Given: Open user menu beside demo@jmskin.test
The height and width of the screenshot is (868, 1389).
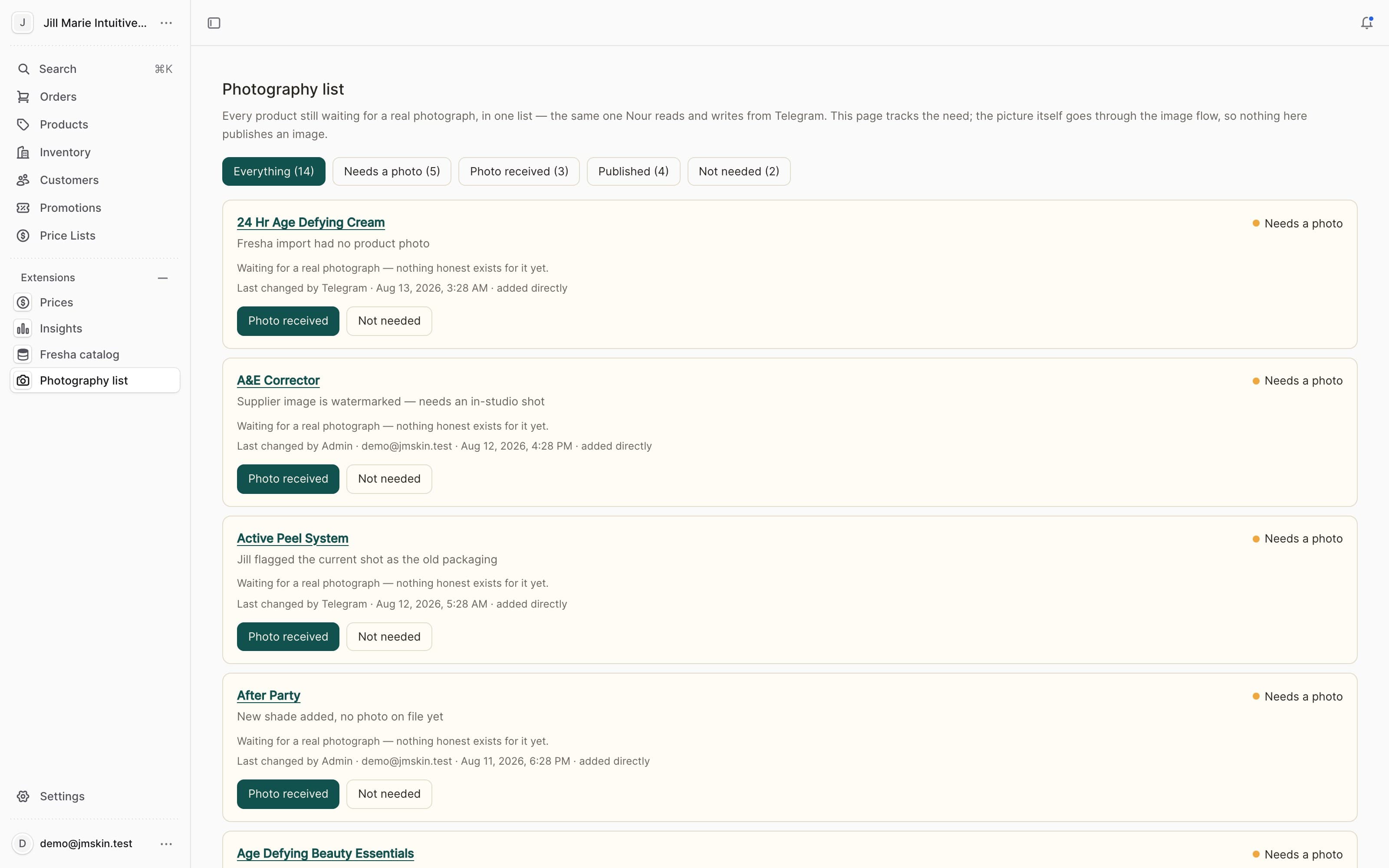Looking at the screenshot, I should pos(166,844).
